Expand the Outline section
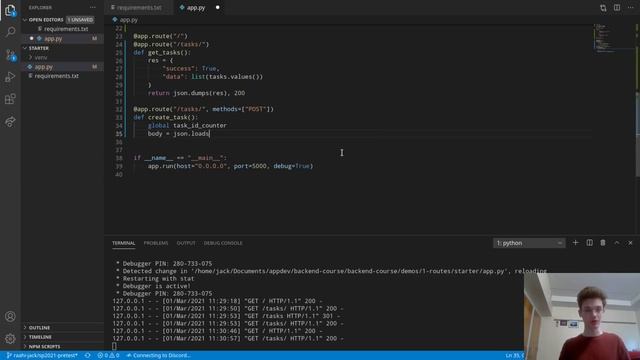Viewport: 640px width, 360px height. coord(62,328)
